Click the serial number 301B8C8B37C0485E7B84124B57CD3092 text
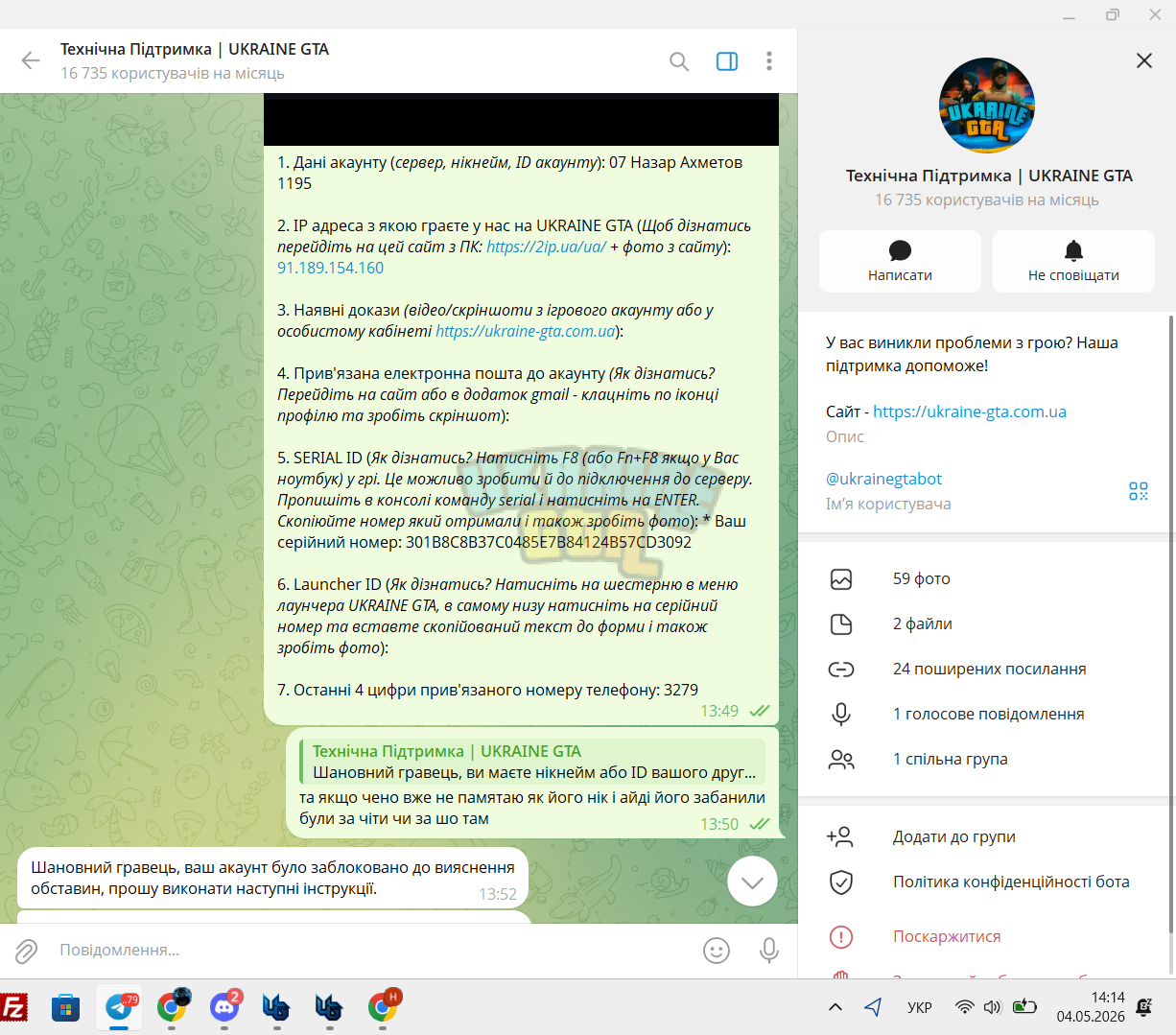The image size is (1176, 1035). pyautogui.click(x=549, y=542)
